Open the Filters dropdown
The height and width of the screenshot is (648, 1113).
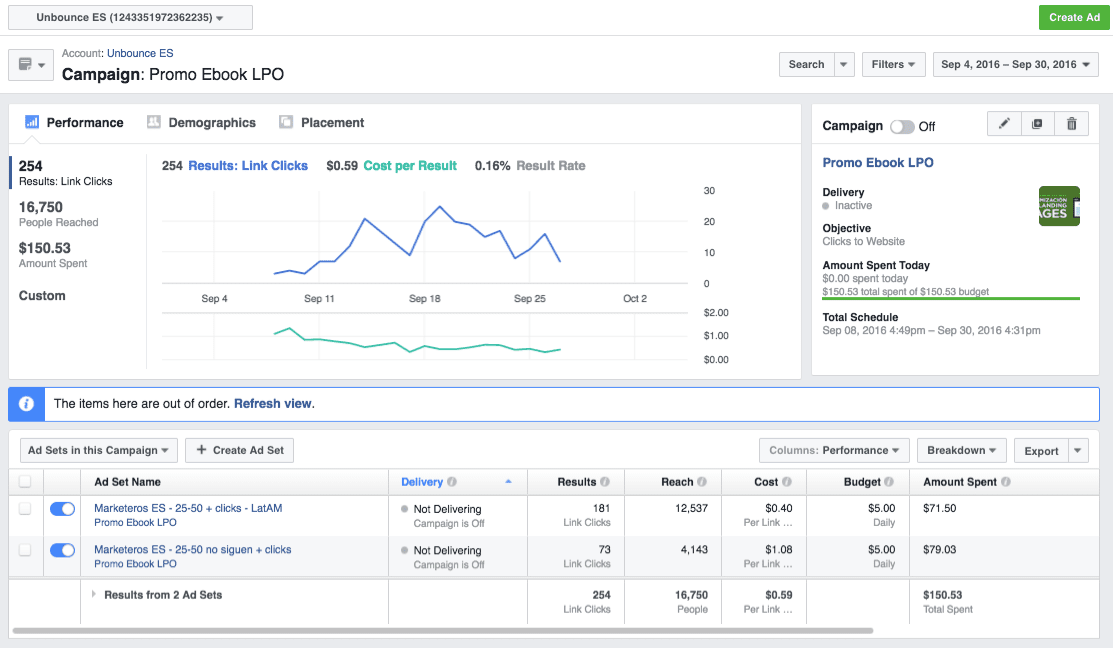(894, 65)
